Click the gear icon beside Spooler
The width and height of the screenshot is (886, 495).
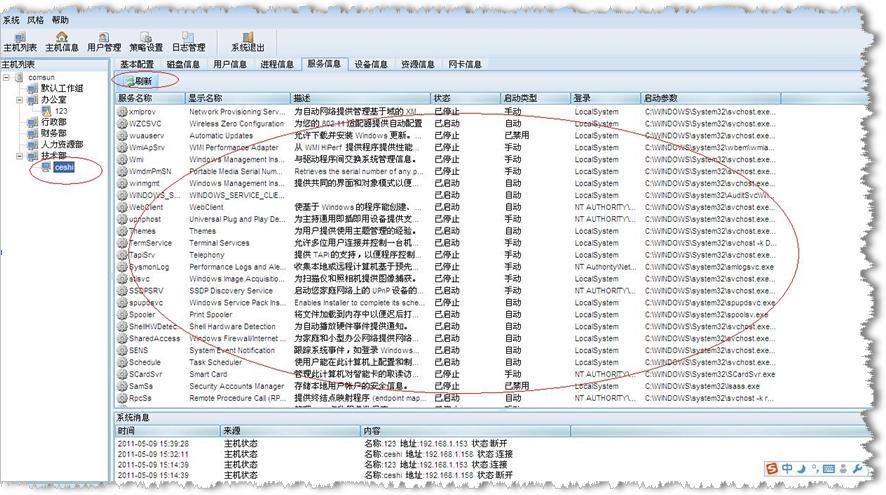pos(122,314)
